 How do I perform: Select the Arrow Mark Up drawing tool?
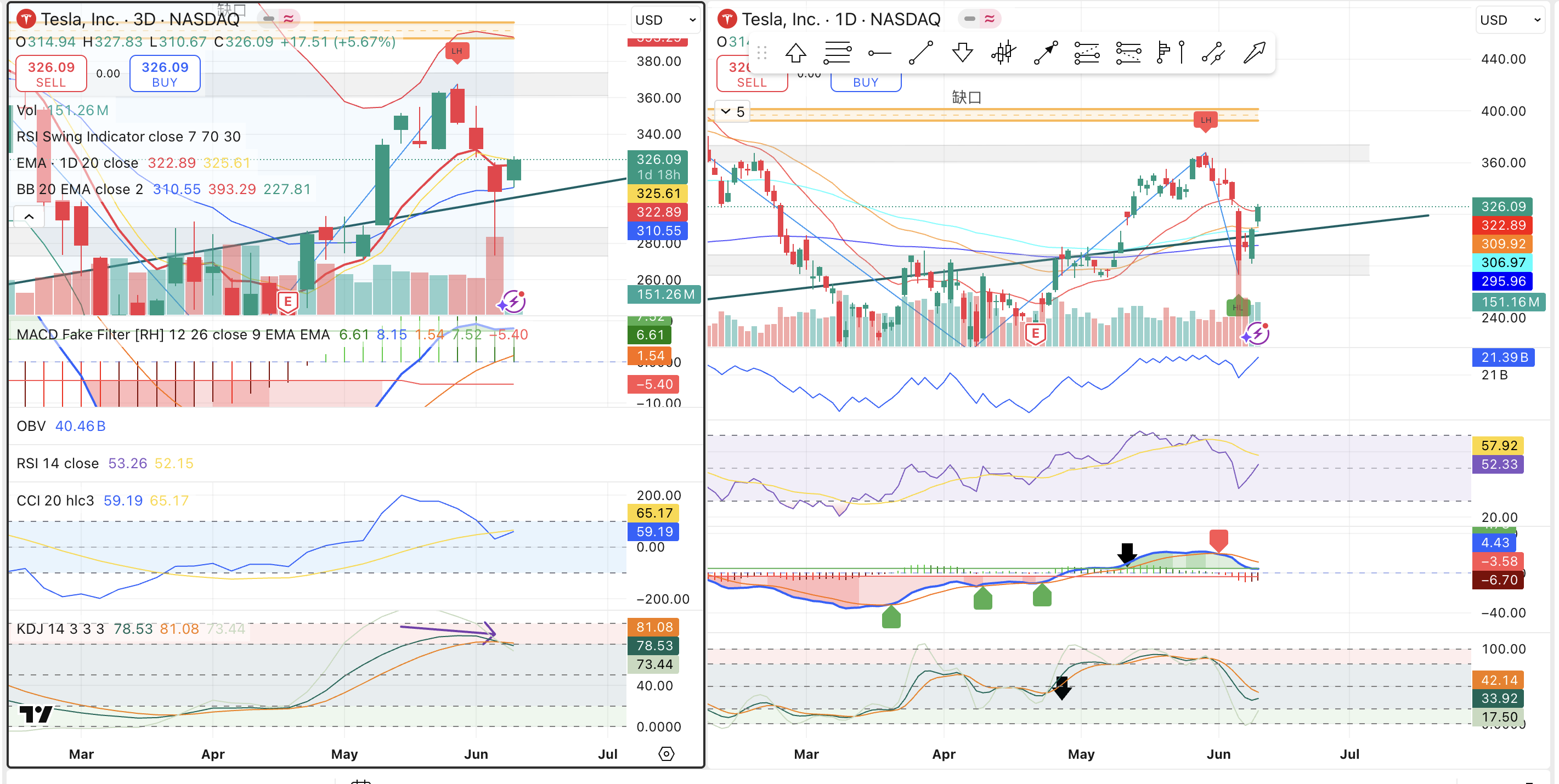coord(795,53)
